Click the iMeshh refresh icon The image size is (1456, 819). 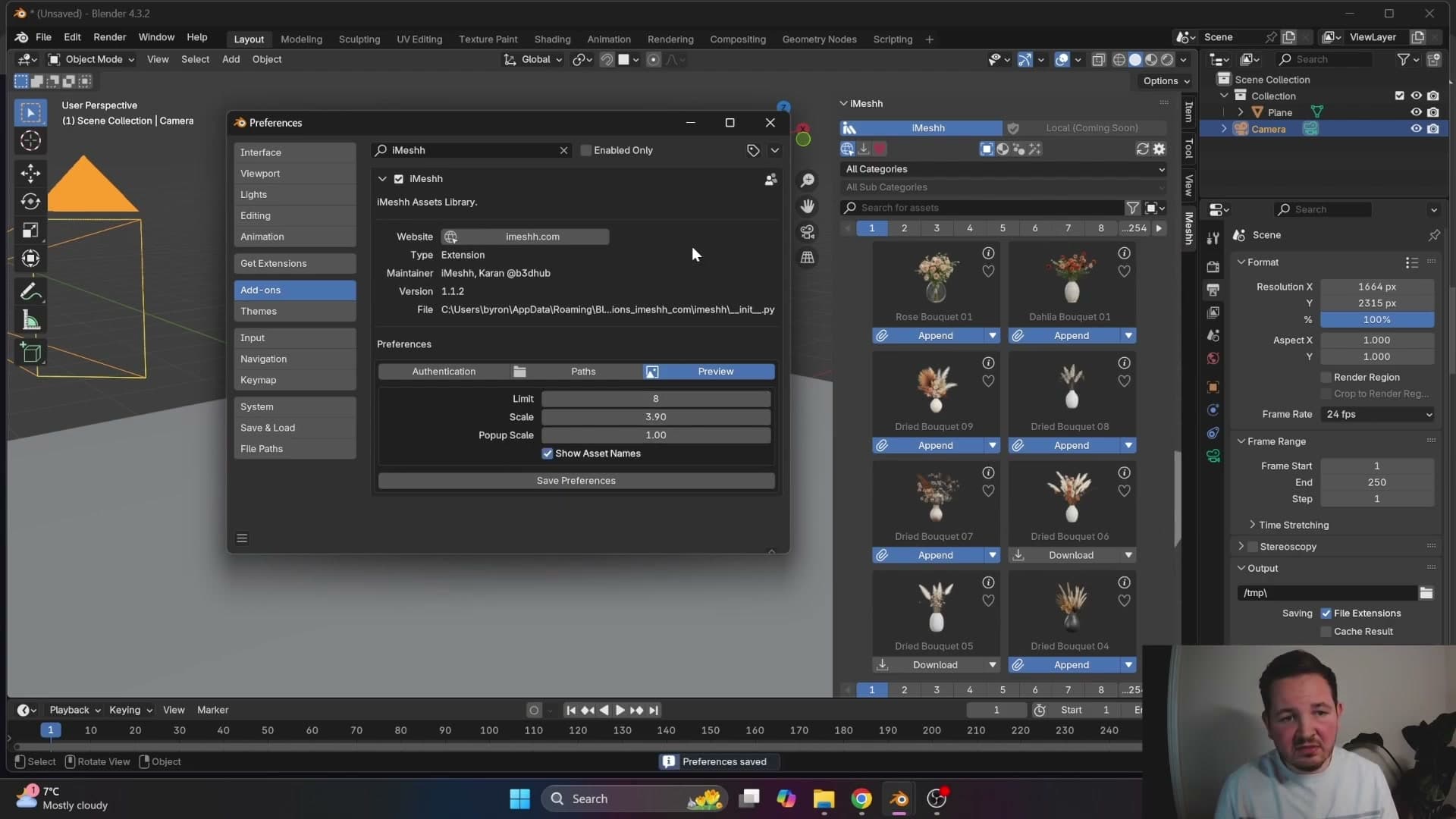click(x=1142, y=149)
